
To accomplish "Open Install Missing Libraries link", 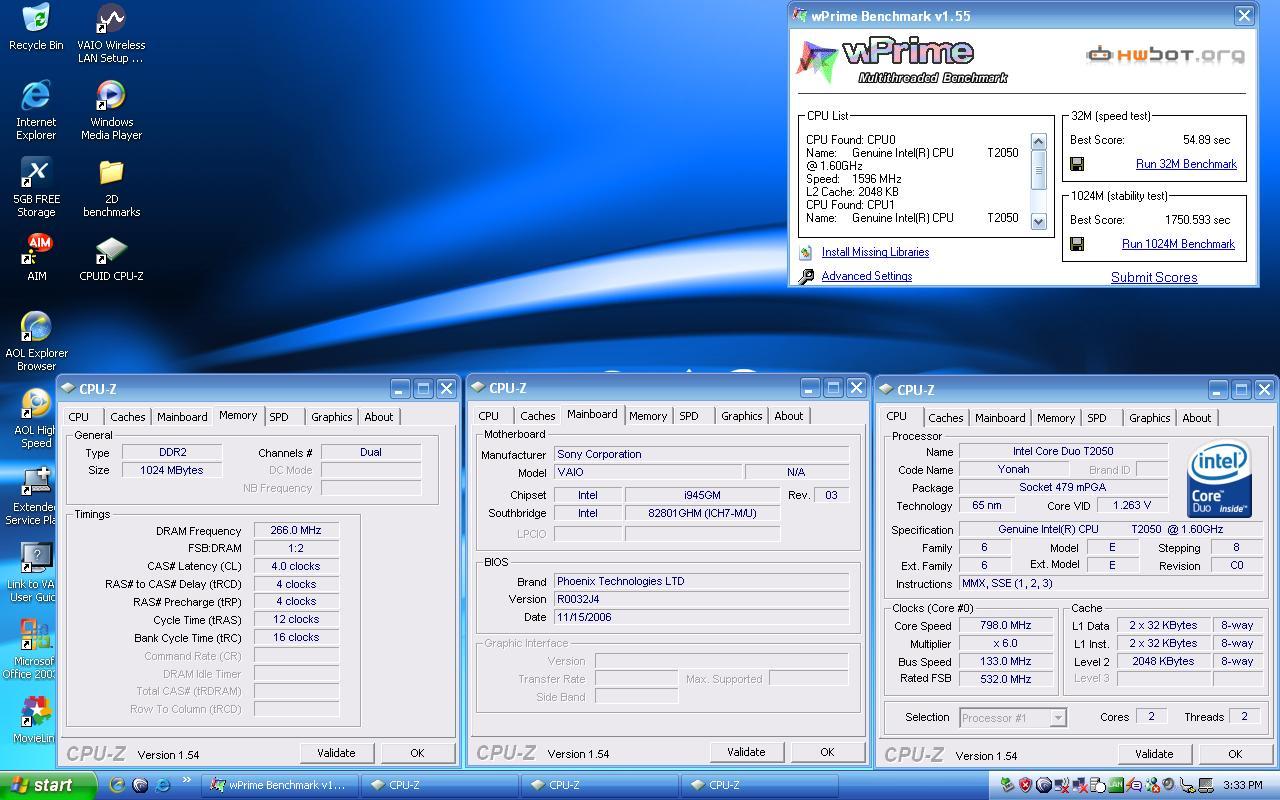I will click(x=875, y=252).
